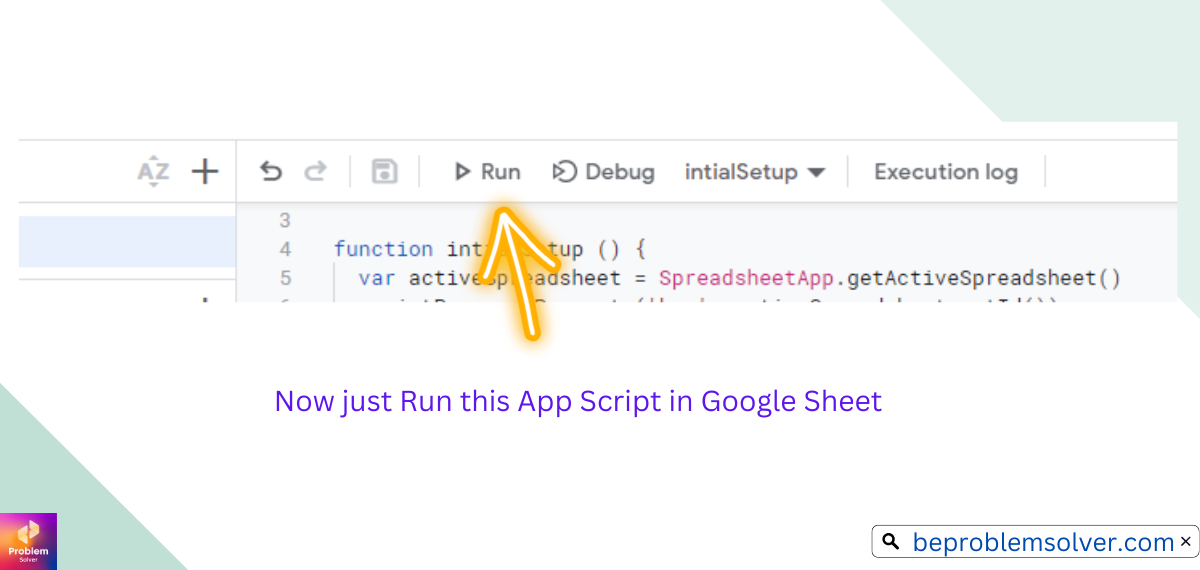
Task: Click the Problem Solver logo
Action: point(28,541)
